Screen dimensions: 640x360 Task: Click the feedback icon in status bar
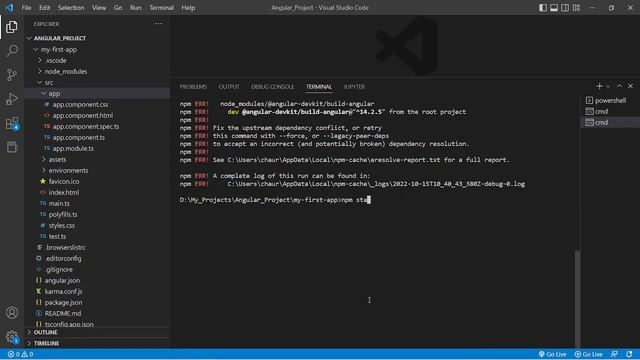pos(614,354)
